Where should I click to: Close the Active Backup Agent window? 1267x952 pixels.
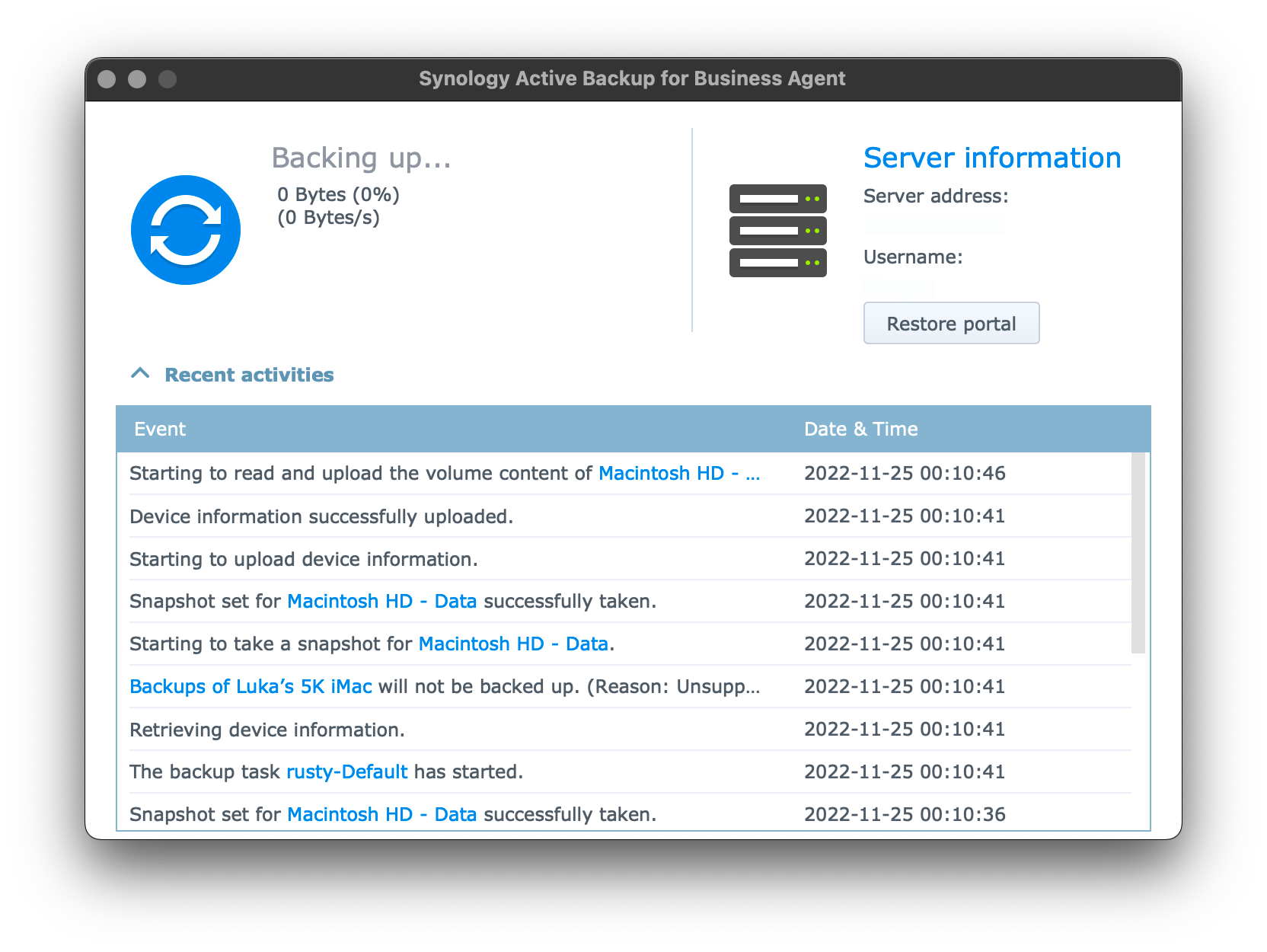click(107, 79)
